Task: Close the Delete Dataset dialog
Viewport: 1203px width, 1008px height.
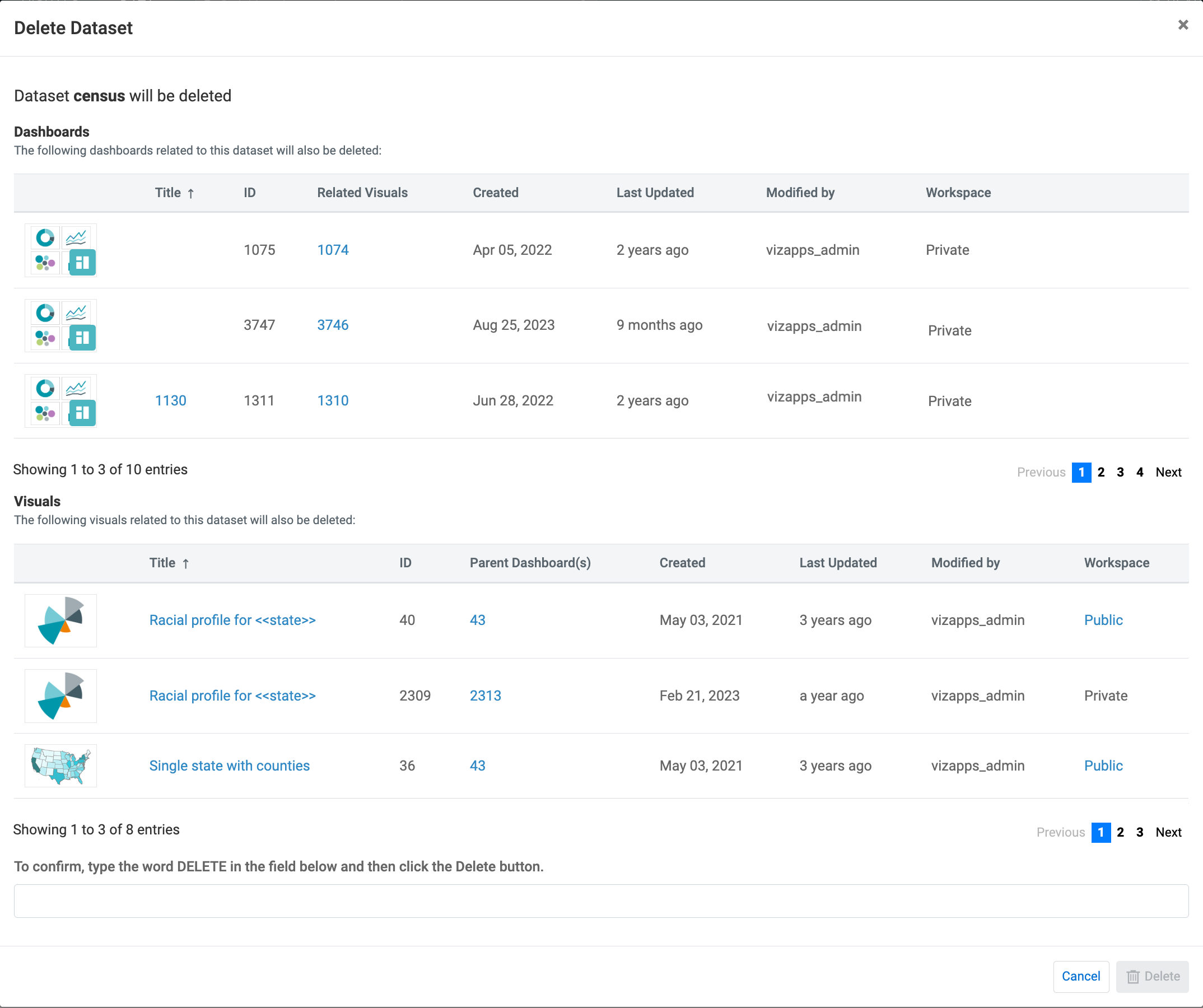Action: 1183,25
